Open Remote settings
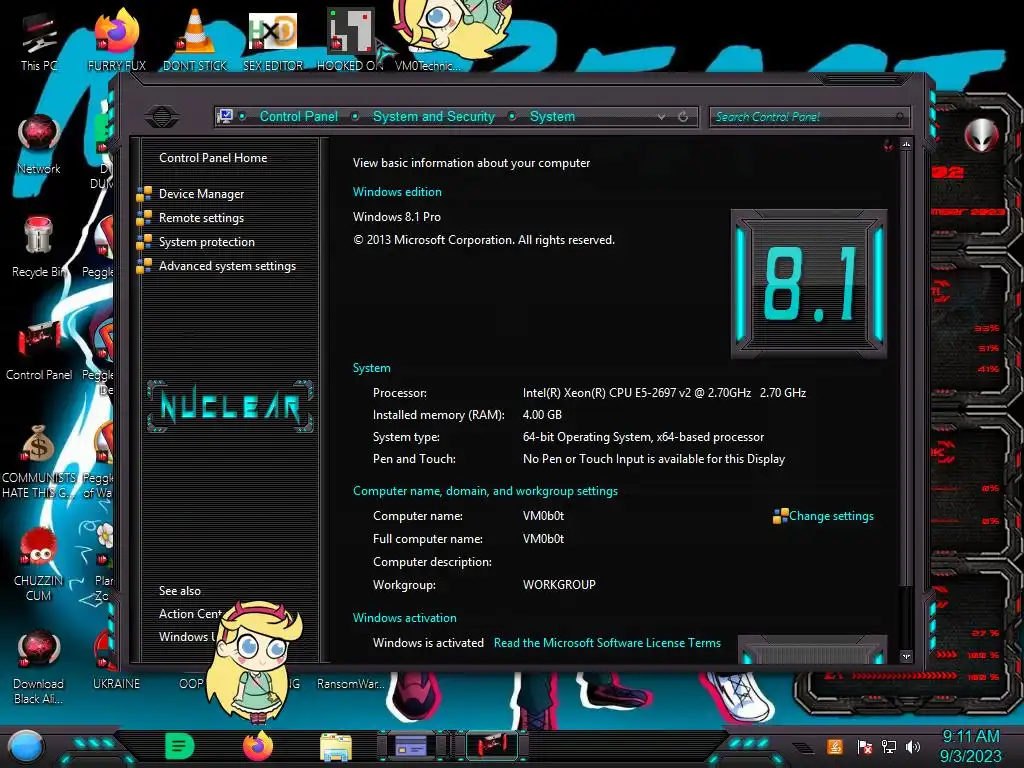 [201, 218]
